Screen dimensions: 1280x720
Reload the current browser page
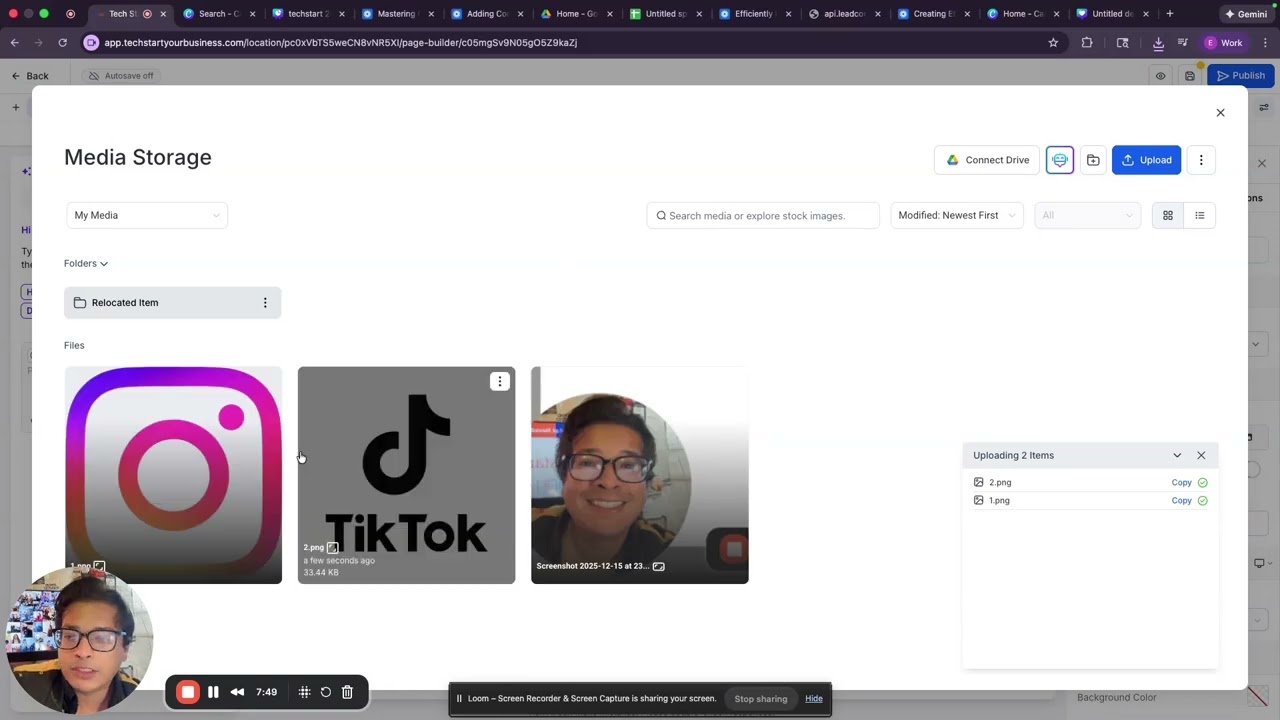[x=62, y=43]
